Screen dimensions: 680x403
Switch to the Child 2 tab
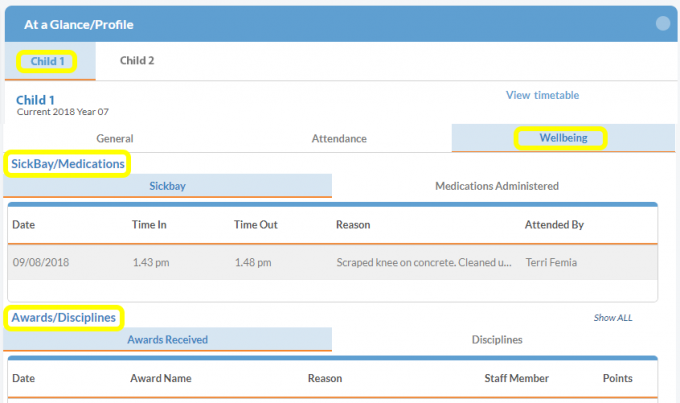pyautogui.click(x=137, y=61)
